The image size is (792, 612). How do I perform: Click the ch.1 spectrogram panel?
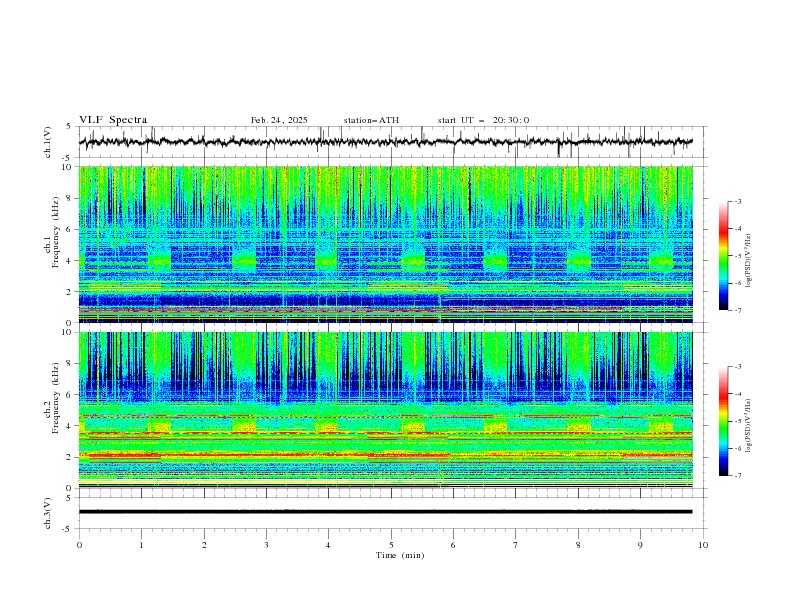coord(385,244)
